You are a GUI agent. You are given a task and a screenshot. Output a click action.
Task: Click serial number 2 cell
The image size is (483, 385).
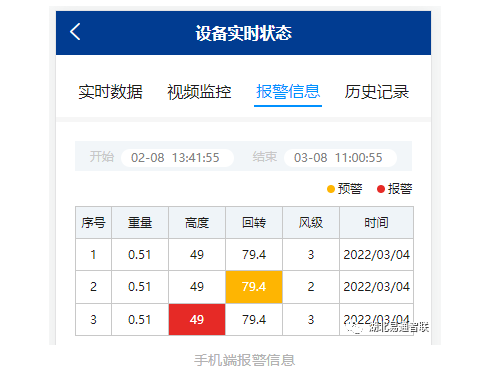(93, 287)
